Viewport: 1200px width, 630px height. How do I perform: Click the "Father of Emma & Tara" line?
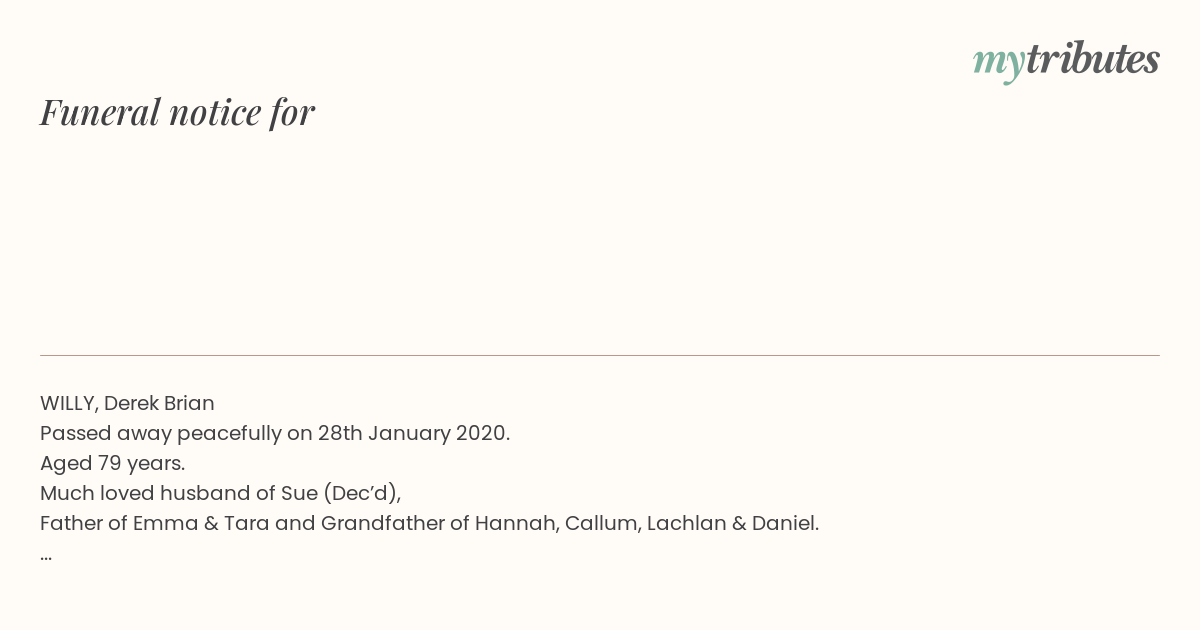[x=429, y=523]
